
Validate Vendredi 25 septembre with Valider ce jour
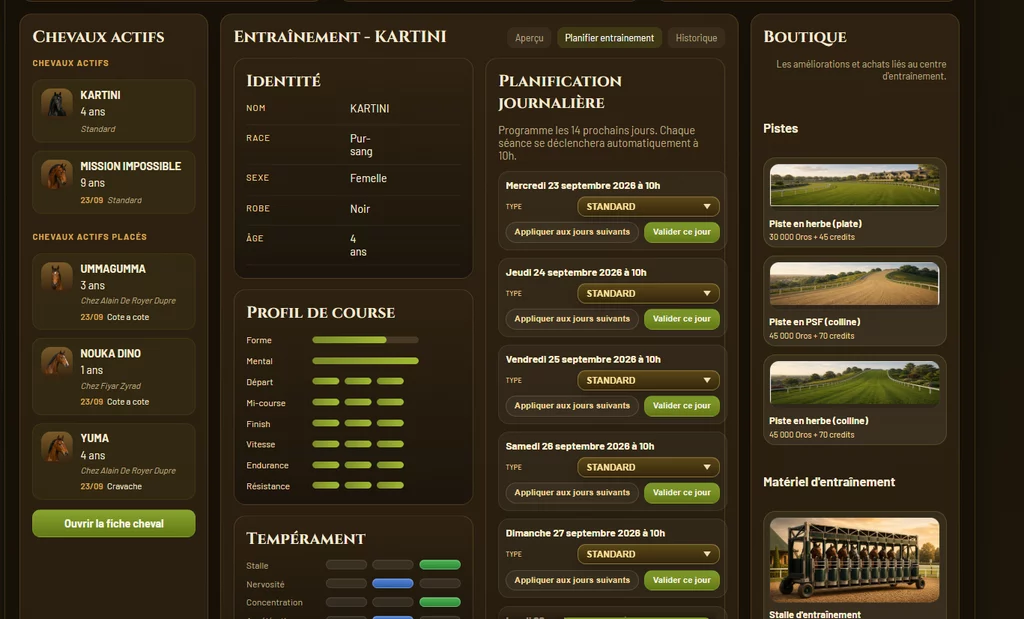(682, 405)
